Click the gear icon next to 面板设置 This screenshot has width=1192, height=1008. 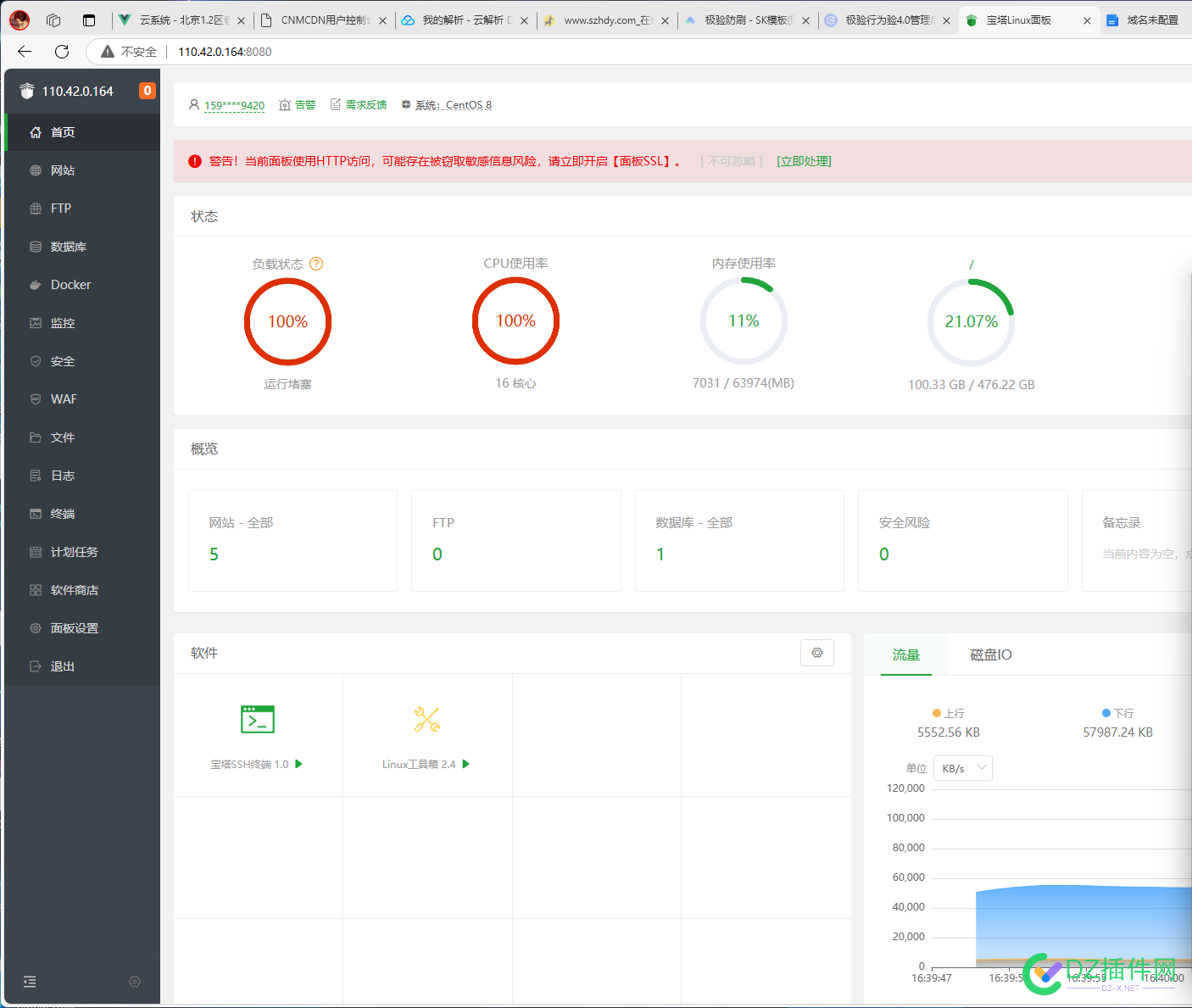[x=36, y=628]
